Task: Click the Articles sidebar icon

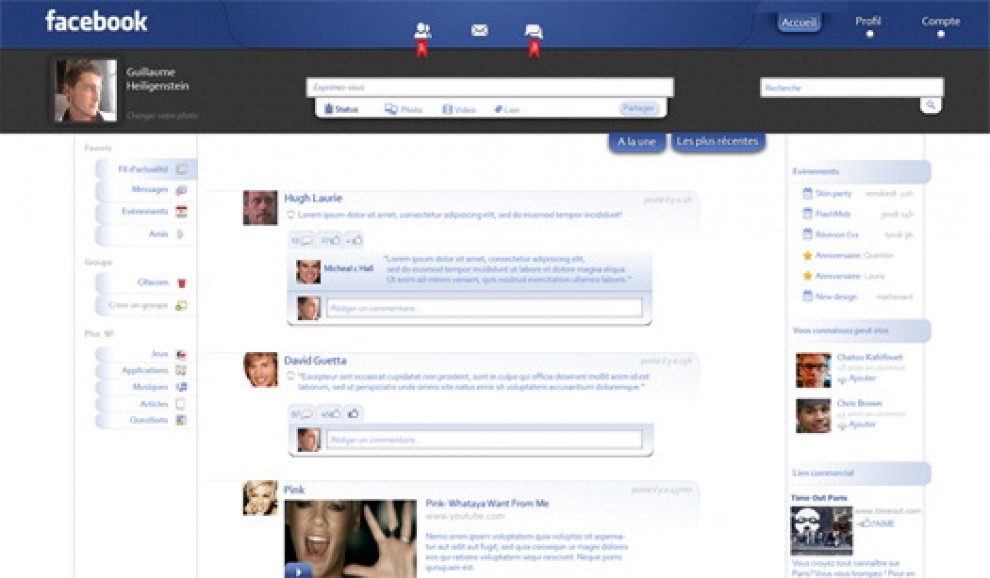Action: (x=181, y=404)
